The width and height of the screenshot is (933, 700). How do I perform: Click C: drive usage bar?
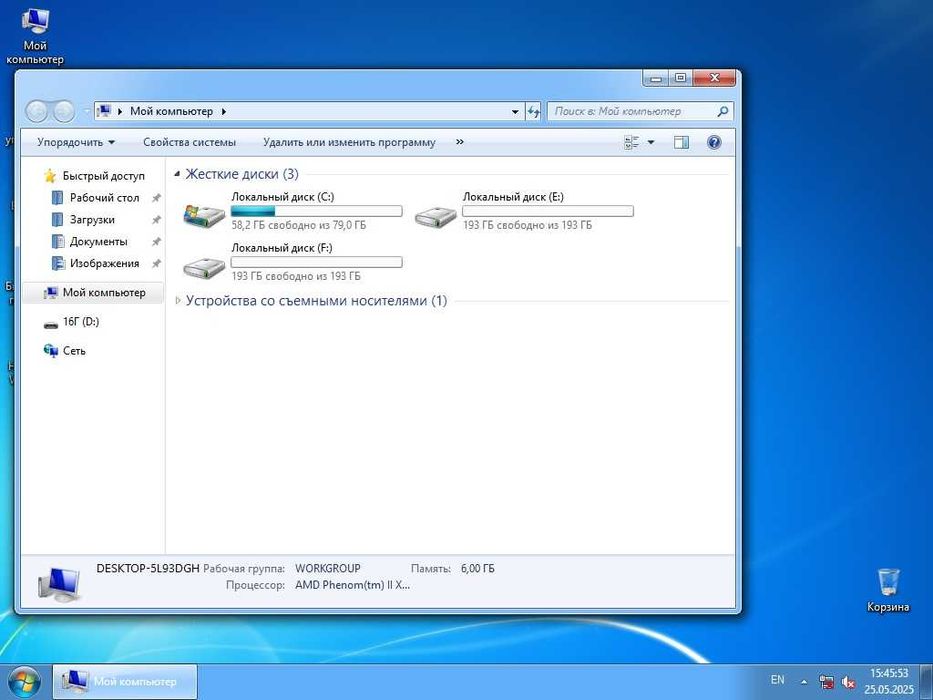click(x=317, y=211)
